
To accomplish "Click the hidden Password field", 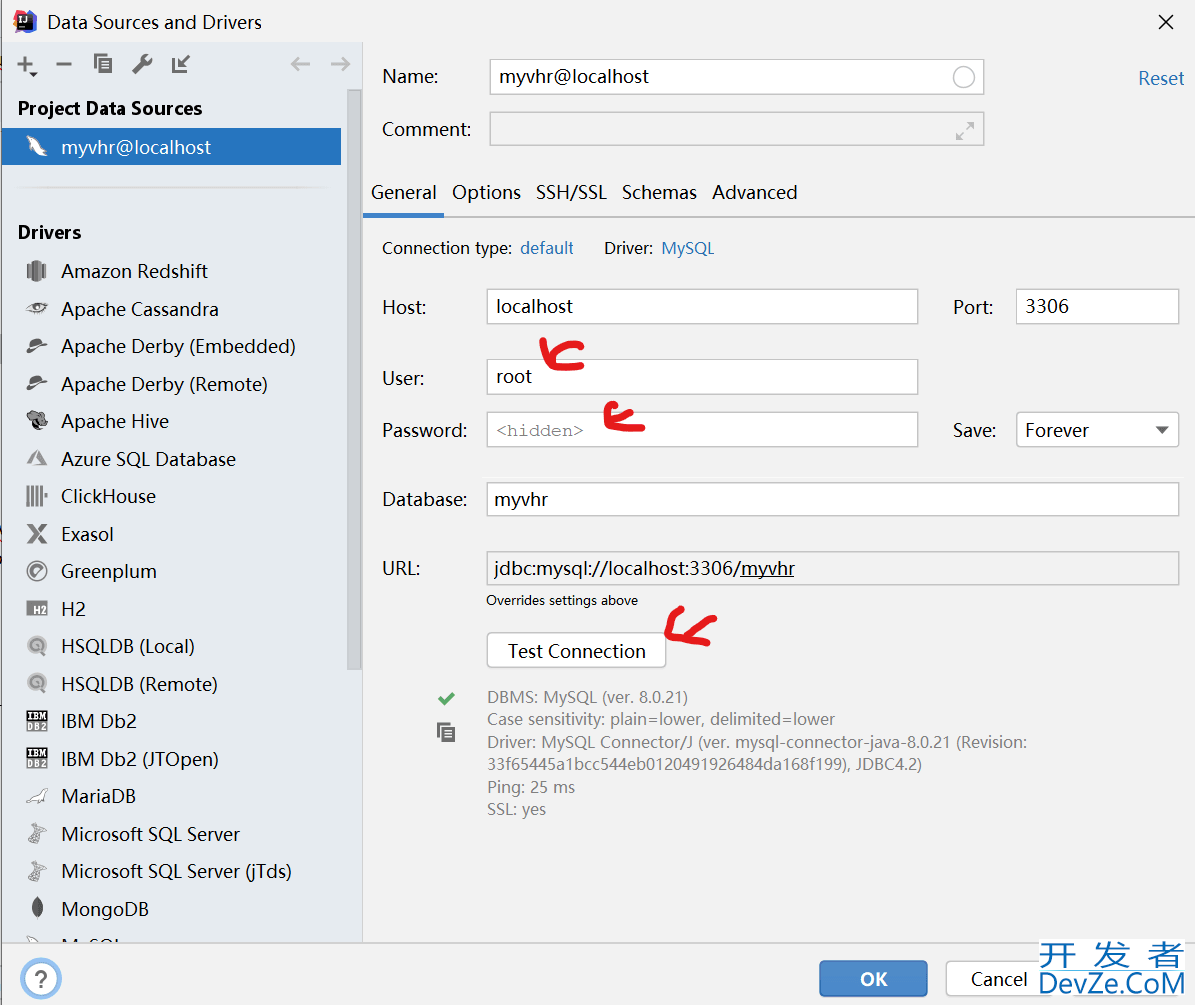I will [x=702, y=430].
